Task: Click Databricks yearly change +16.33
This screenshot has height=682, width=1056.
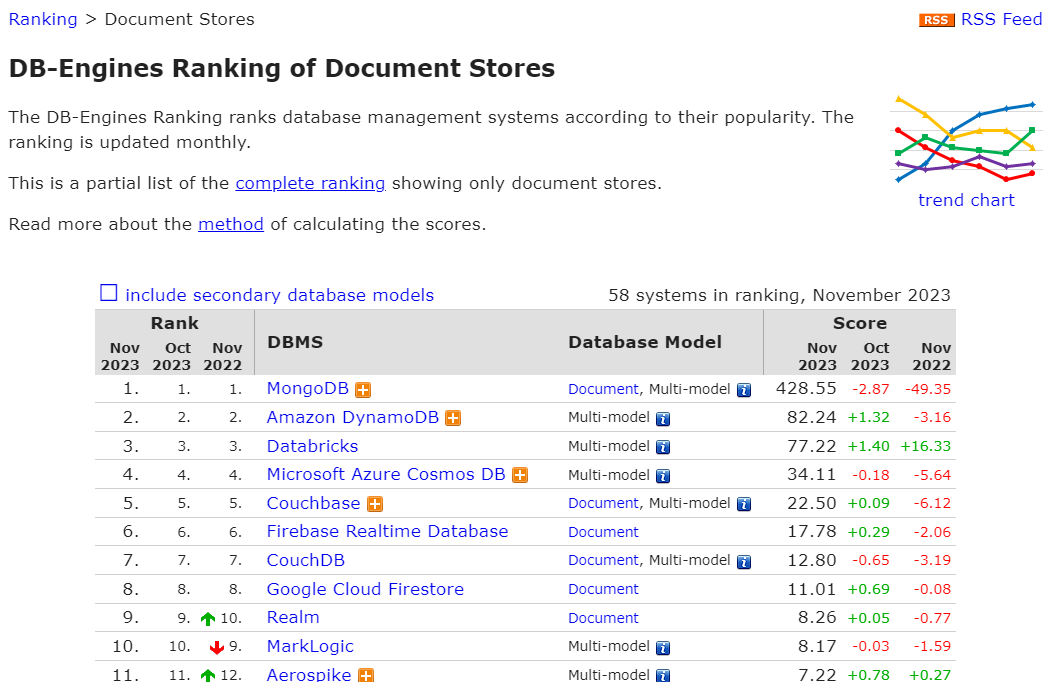Action: [x=926, y=446]
